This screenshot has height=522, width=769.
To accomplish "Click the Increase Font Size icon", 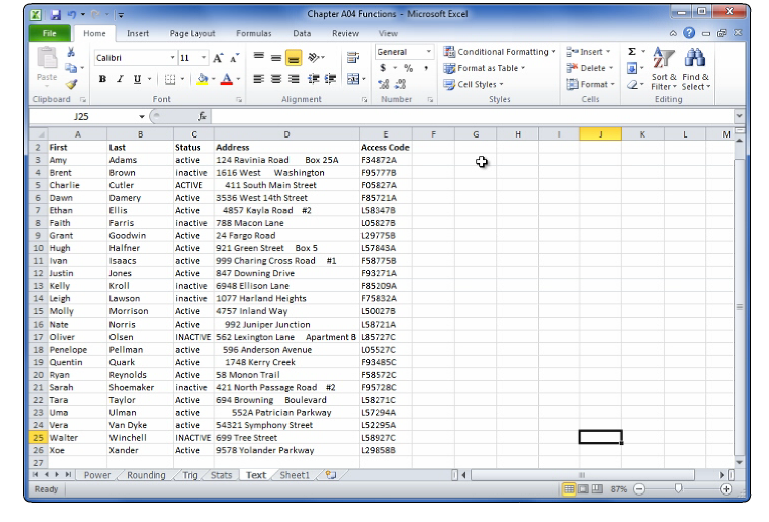I will click(x=219, y=58).
